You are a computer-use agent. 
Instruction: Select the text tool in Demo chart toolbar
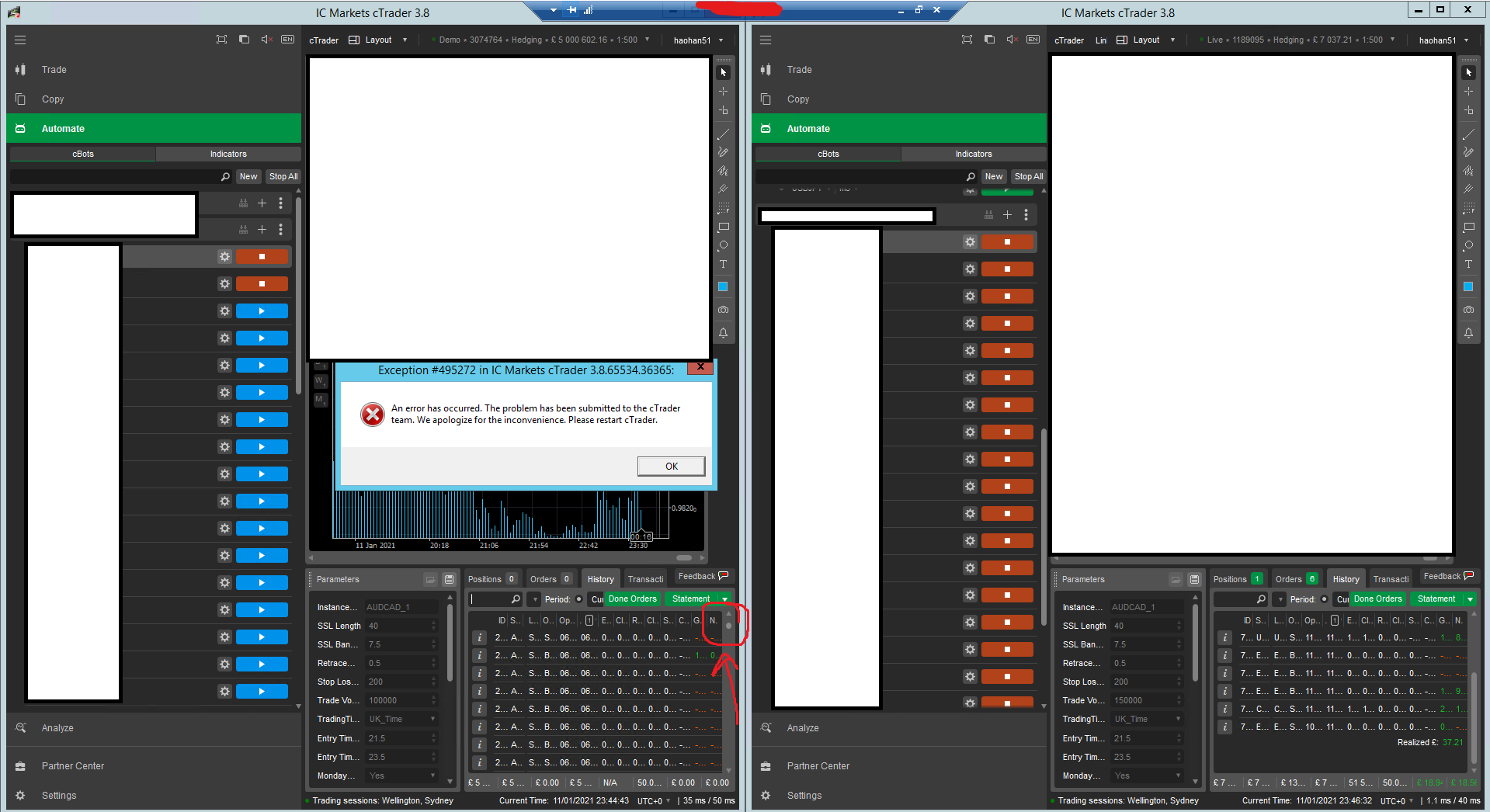pyautogui.click(x=723, y=265)
